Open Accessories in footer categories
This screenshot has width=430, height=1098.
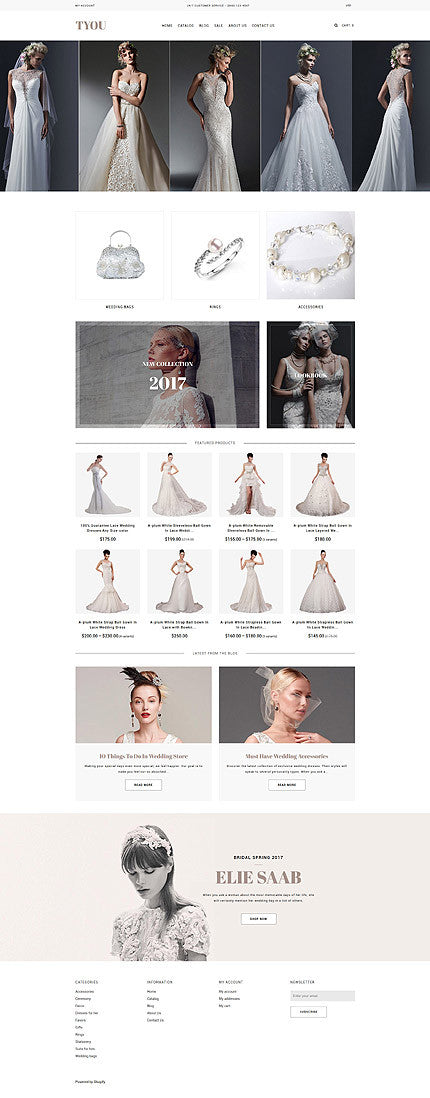[x=85, y=992]
